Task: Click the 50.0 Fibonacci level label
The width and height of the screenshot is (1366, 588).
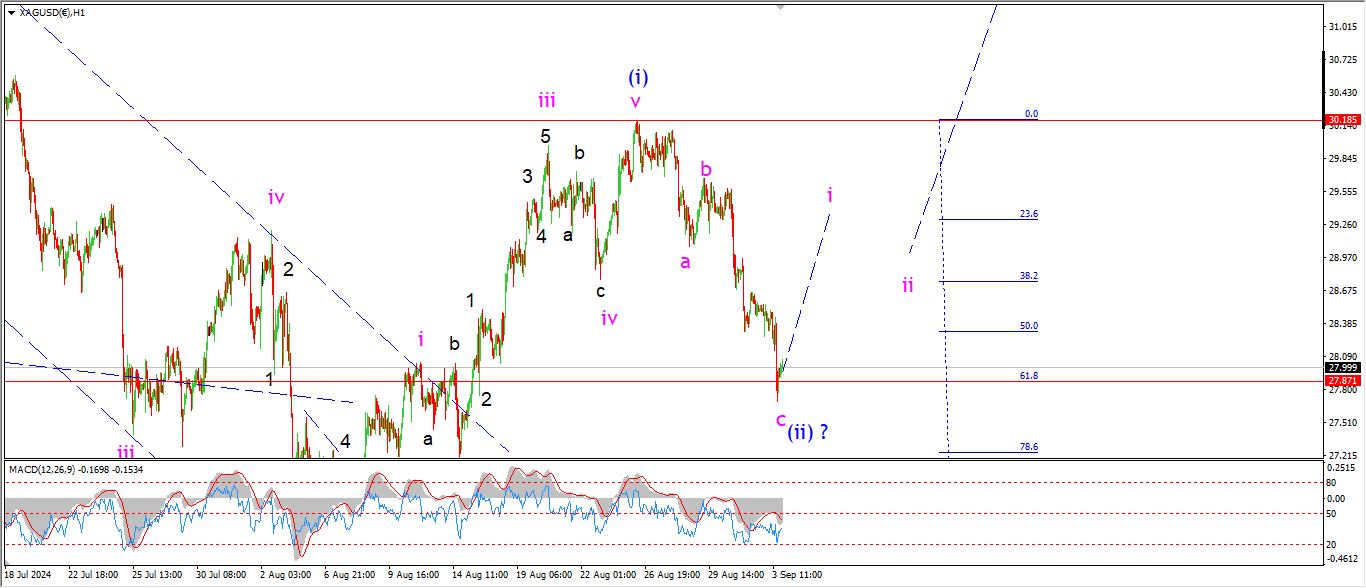Action: click(1028, 326)
